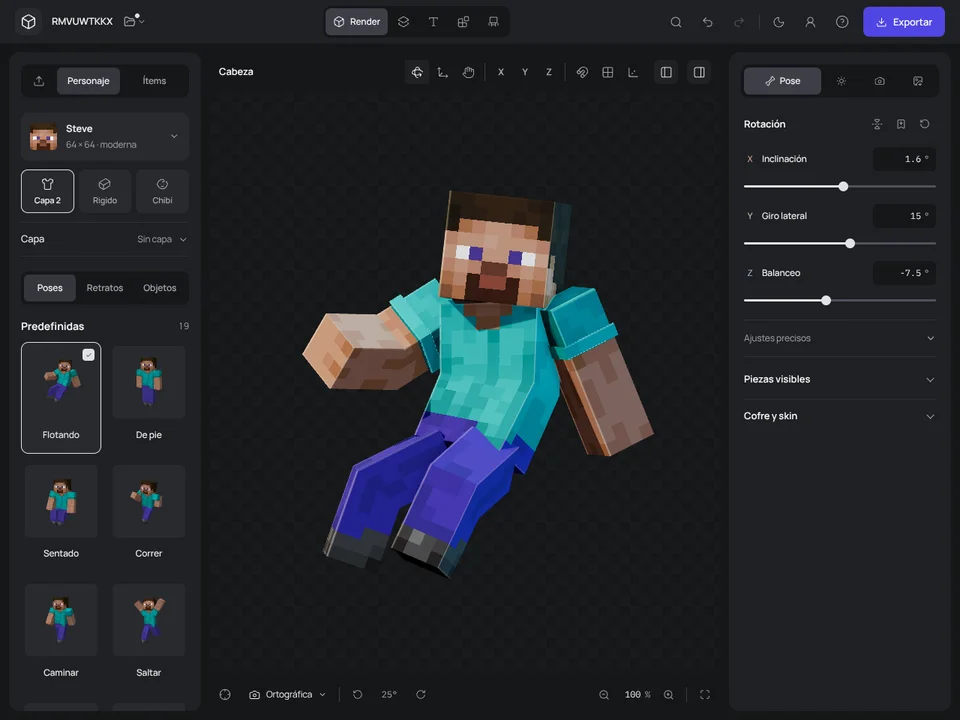The height and width of the screenshot is (720, 960).
Task: Open the background image tab
Action: pos(918,81)
